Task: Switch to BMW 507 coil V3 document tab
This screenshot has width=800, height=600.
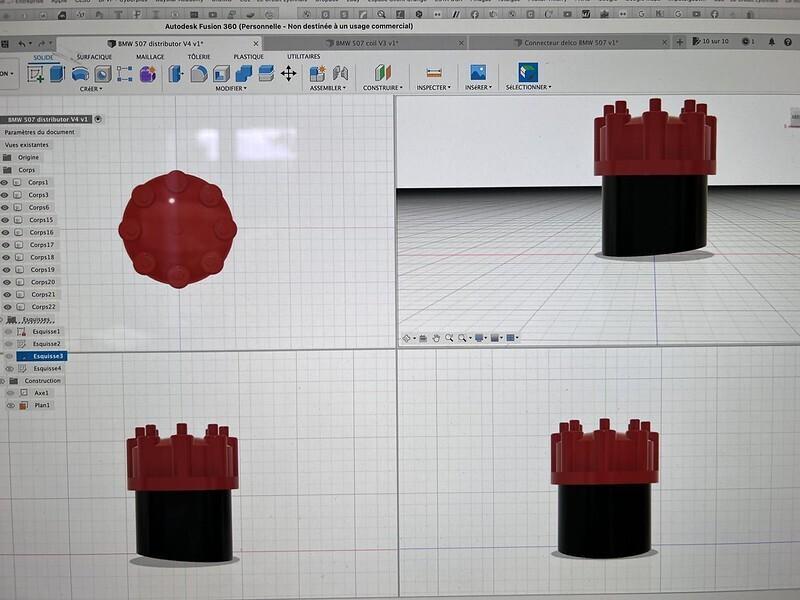Action: tap(365, 43)
